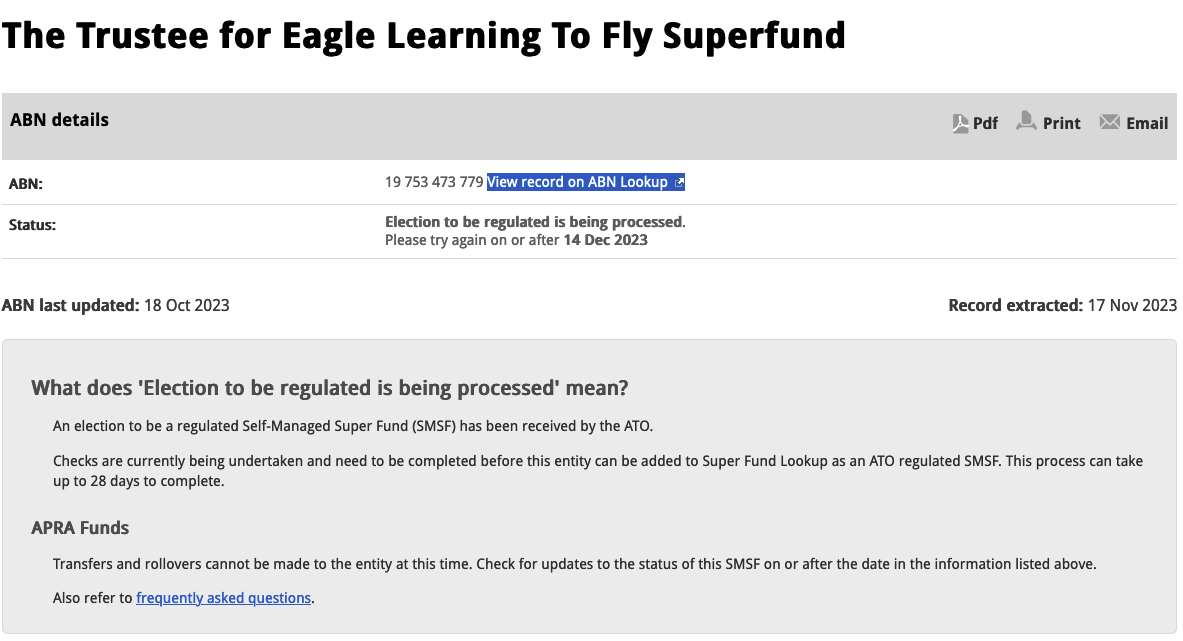Viewport: 1183px width, 641px height.
Task: Click the Email envelope icon
Action: point(1109,122)
